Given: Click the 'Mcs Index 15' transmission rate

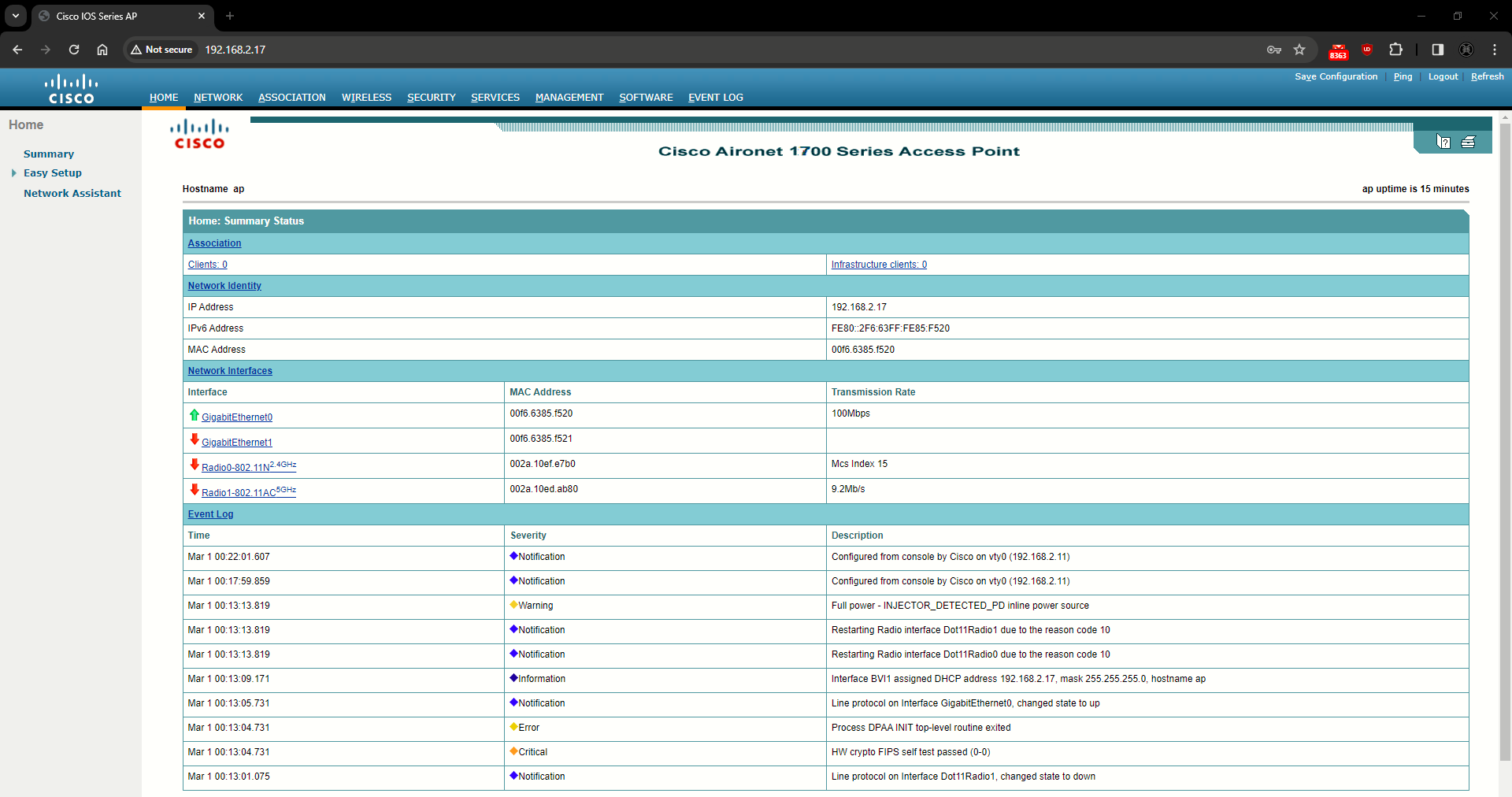Looking at the screenshot, I should [859, 464].
